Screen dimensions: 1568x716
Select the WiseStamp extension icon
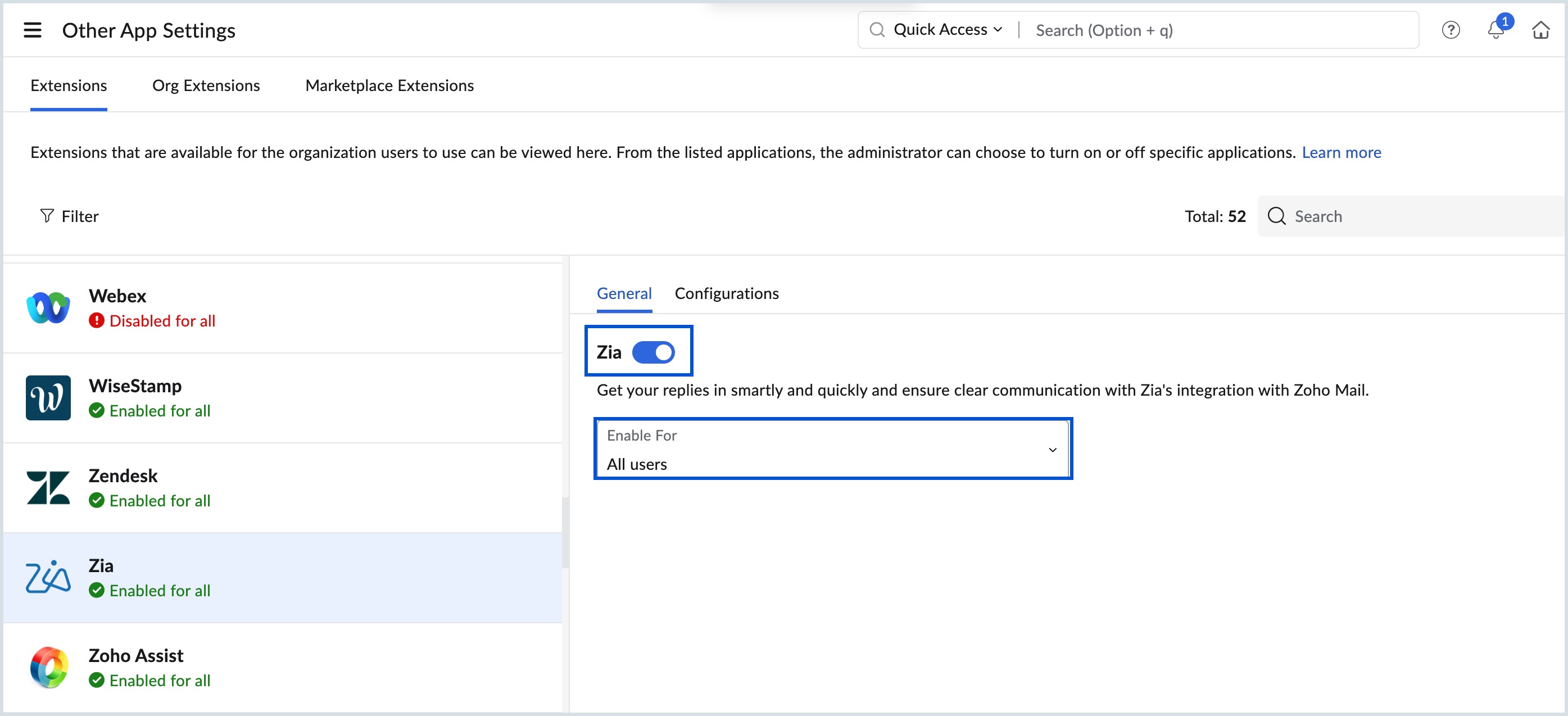click(x=48, y=397)
